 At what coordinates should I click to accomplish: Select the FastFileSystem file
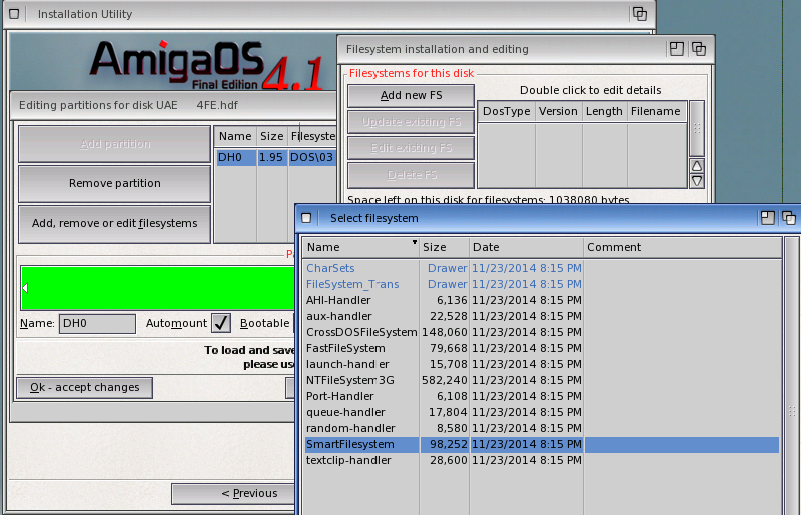tap(346, 348)
